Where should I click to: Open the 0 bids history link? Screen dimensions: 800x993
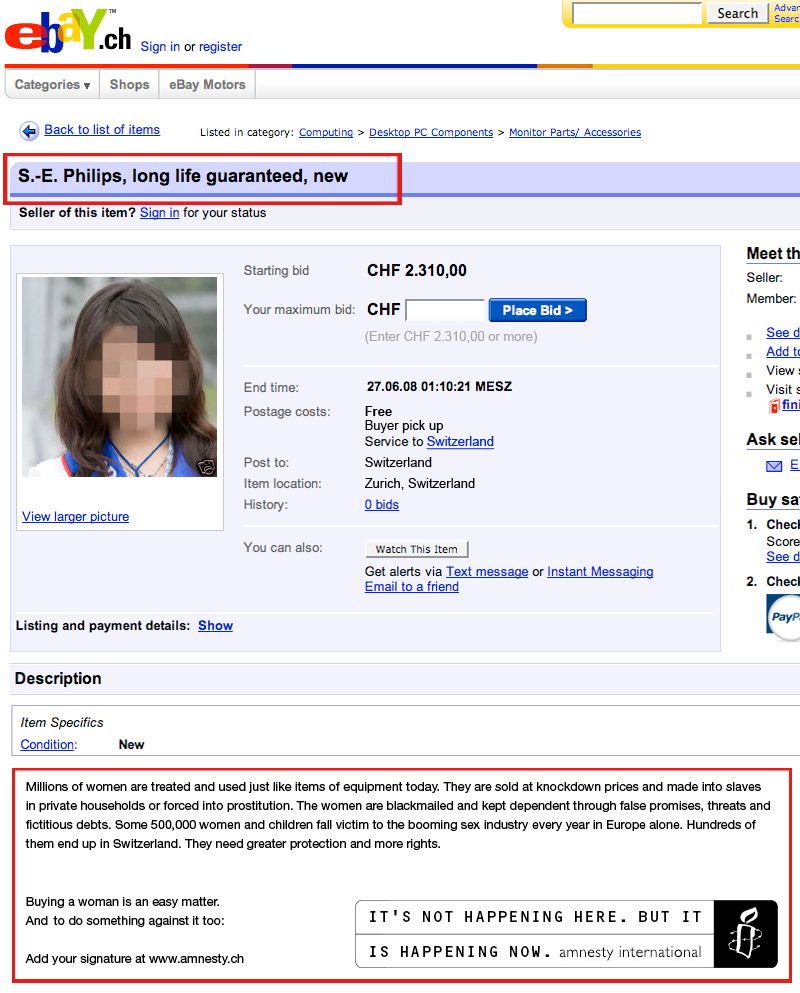pyautogui.click(x=382, y=505)
